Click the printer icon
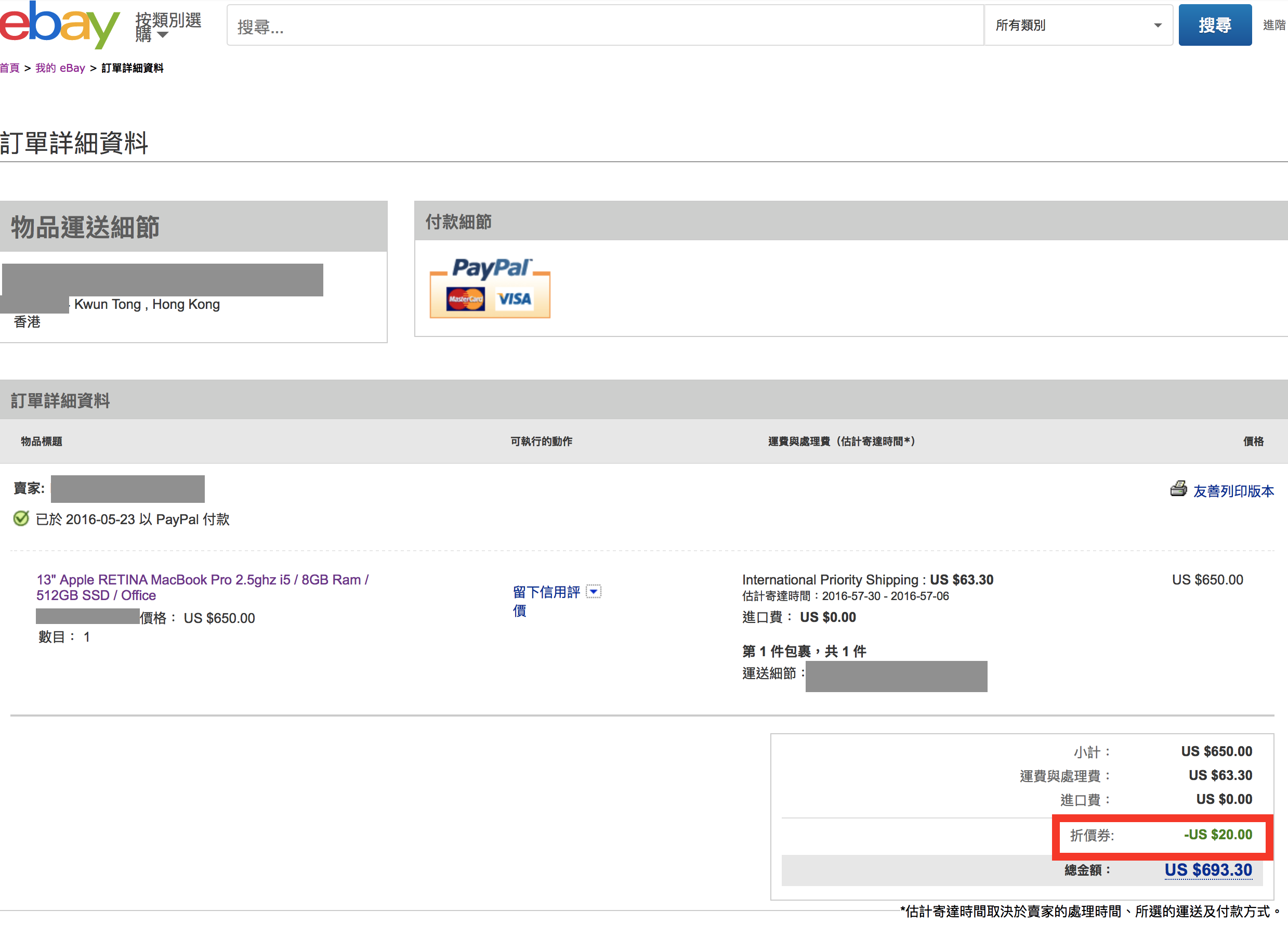Screen dimensions: 1288x936 pyautogui.click(x=1178, y=489)
